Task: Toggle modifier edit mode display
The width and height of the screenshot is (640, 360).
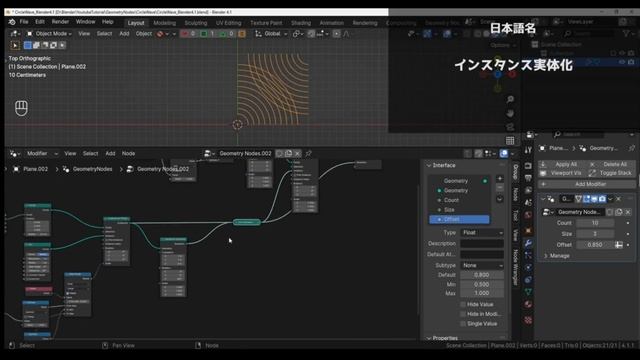Action: tap(587, 199)
